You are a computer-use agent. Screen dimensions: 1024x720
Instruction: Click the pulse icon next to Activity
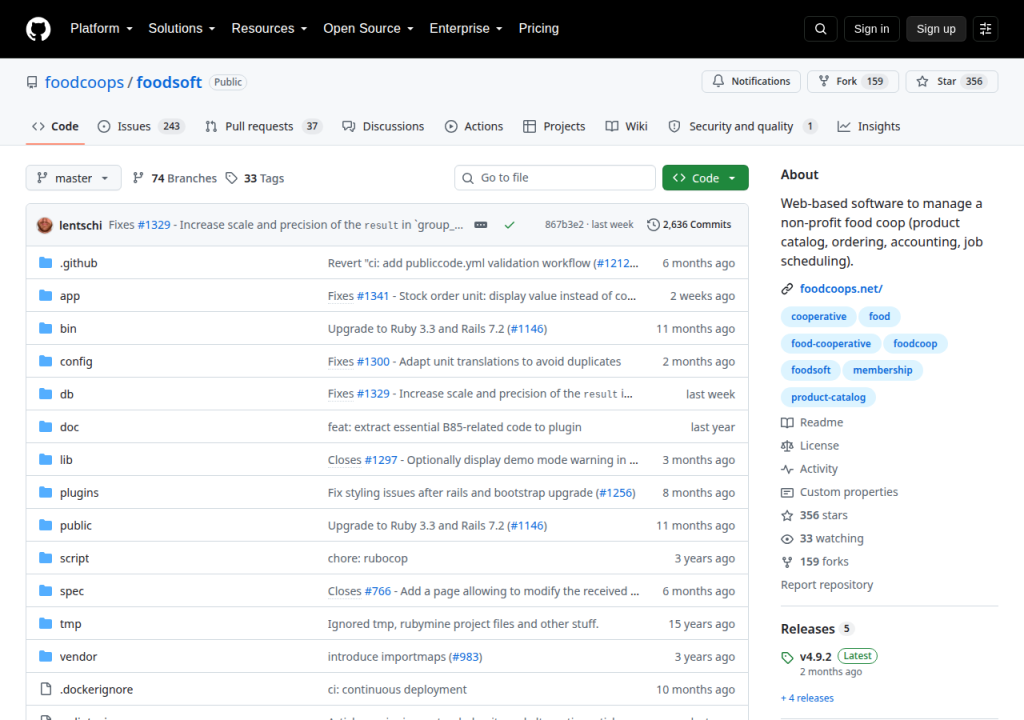click(x=787, y=469)
